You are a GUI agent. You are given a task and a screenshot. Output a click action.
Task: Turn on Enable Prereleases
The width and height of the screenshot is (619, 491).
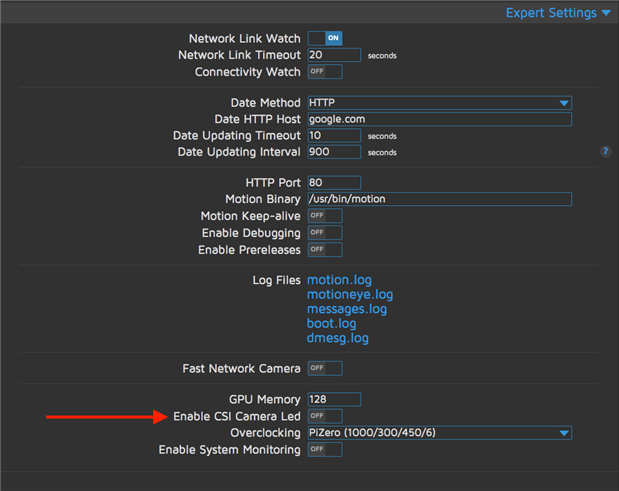point(325,250)
